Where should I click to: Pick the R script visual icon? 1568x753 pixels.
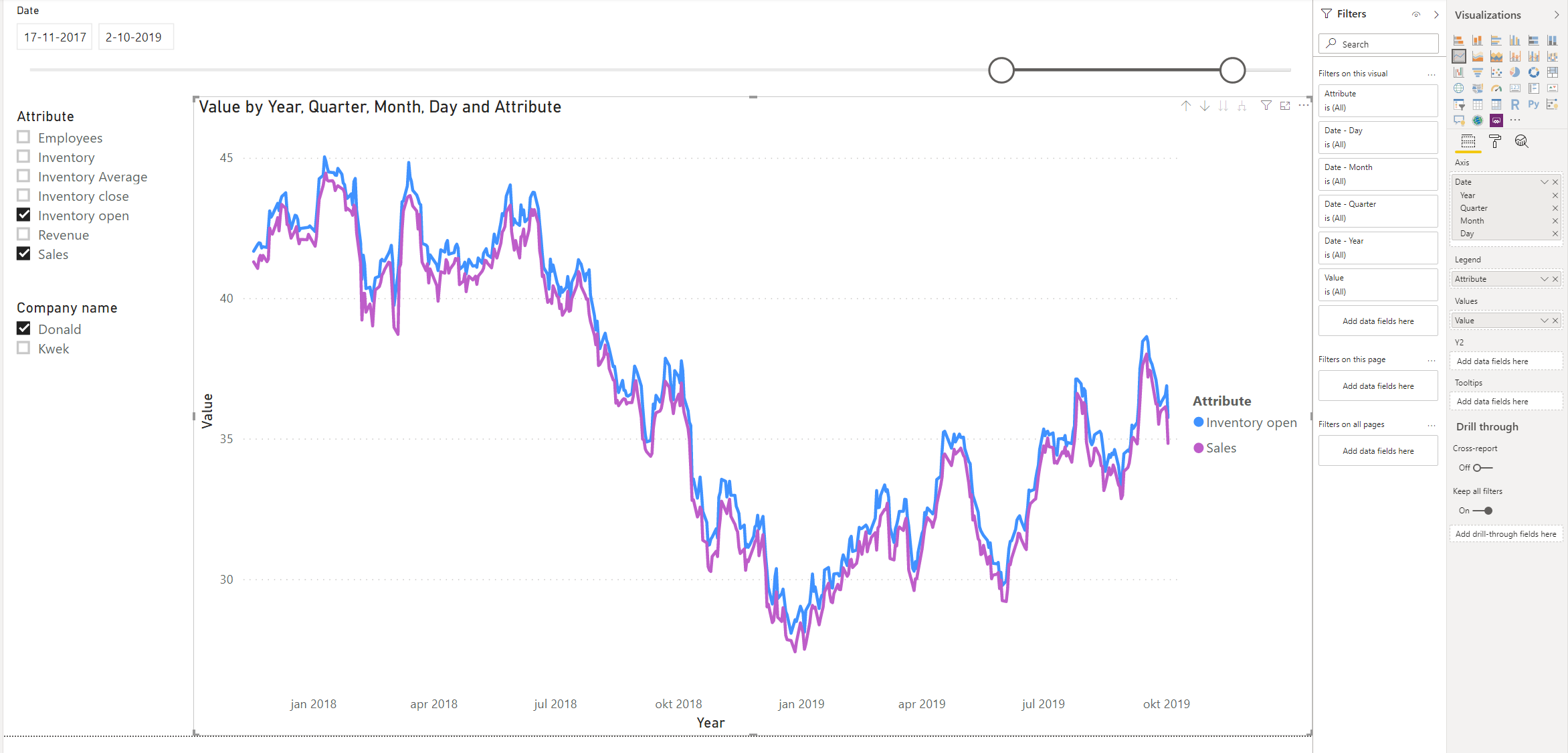point(1515,104)
